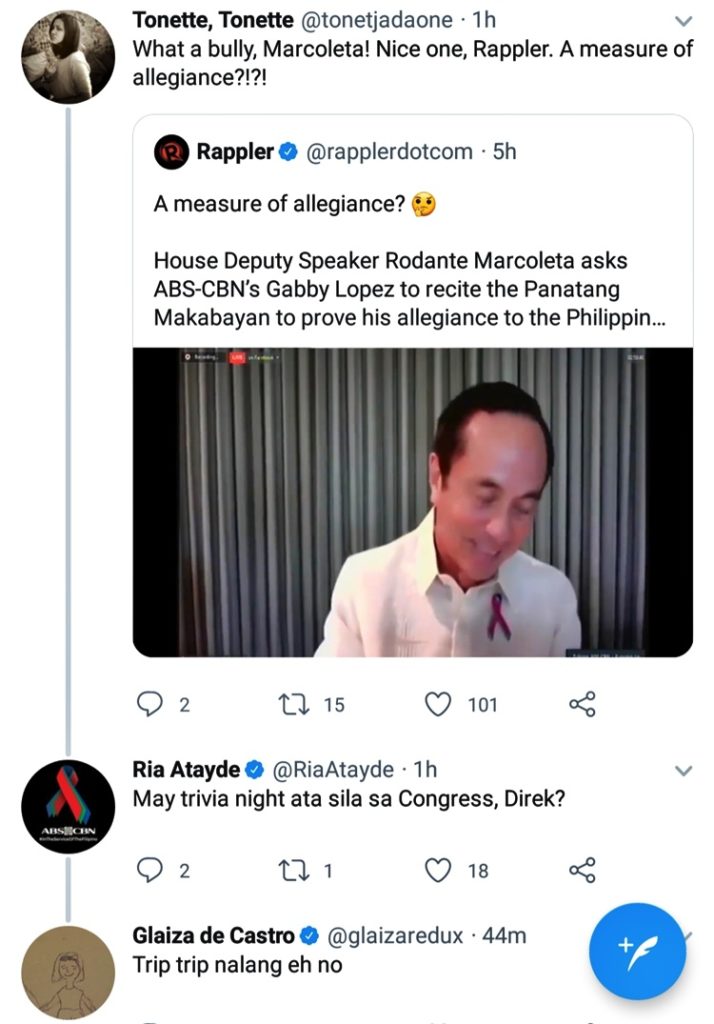Visit @glaizaredux profile handle
The height and width of the screenshot is (1024, 714).
tap(395, 936)
